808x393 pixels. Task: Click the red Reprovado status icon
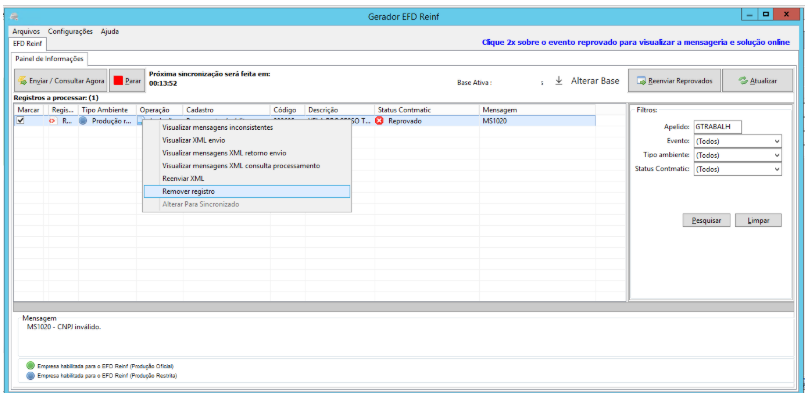pyautogui.click(x=380, y=121)
